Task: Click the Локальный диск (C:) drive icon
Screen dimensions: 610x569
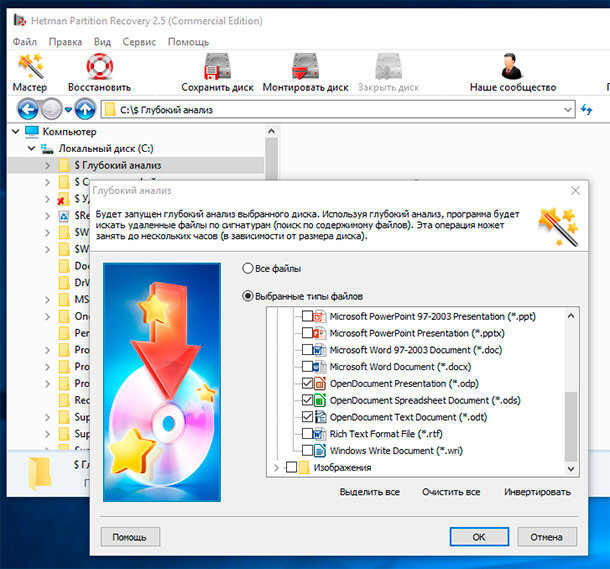Action: 47,149
